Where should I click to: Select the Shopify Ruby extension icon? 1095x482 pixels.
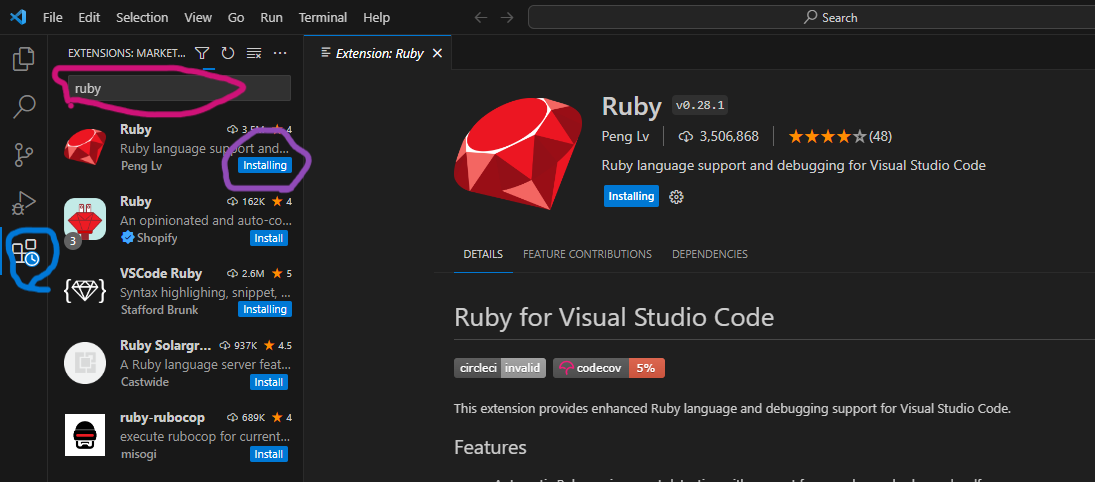tap(84, 219)
